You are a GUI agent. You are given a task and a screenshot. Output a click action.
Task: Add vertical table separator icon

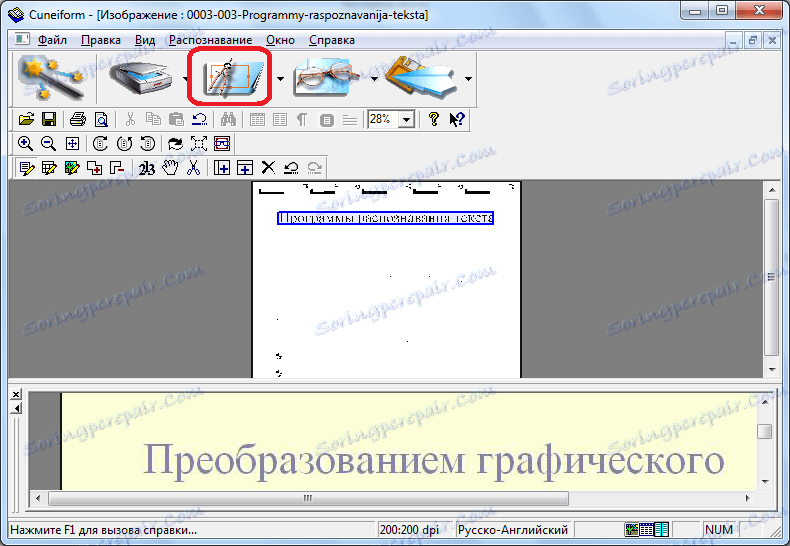222,168
